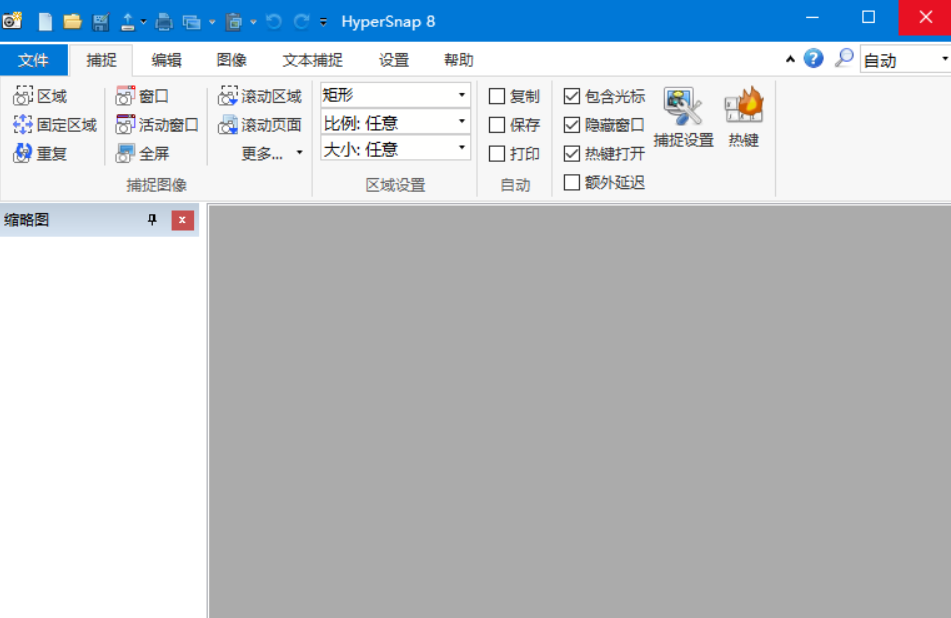The height and width of the screenshot is (618, 951).
Task: Click the Upload icon in the title bar
Action: click(127, 22)
